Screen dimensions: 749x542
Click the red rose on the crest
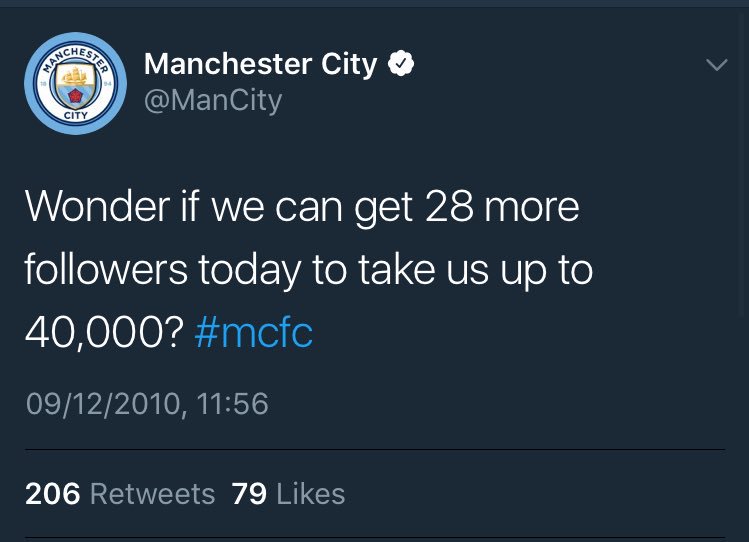(x=75, y=96)
